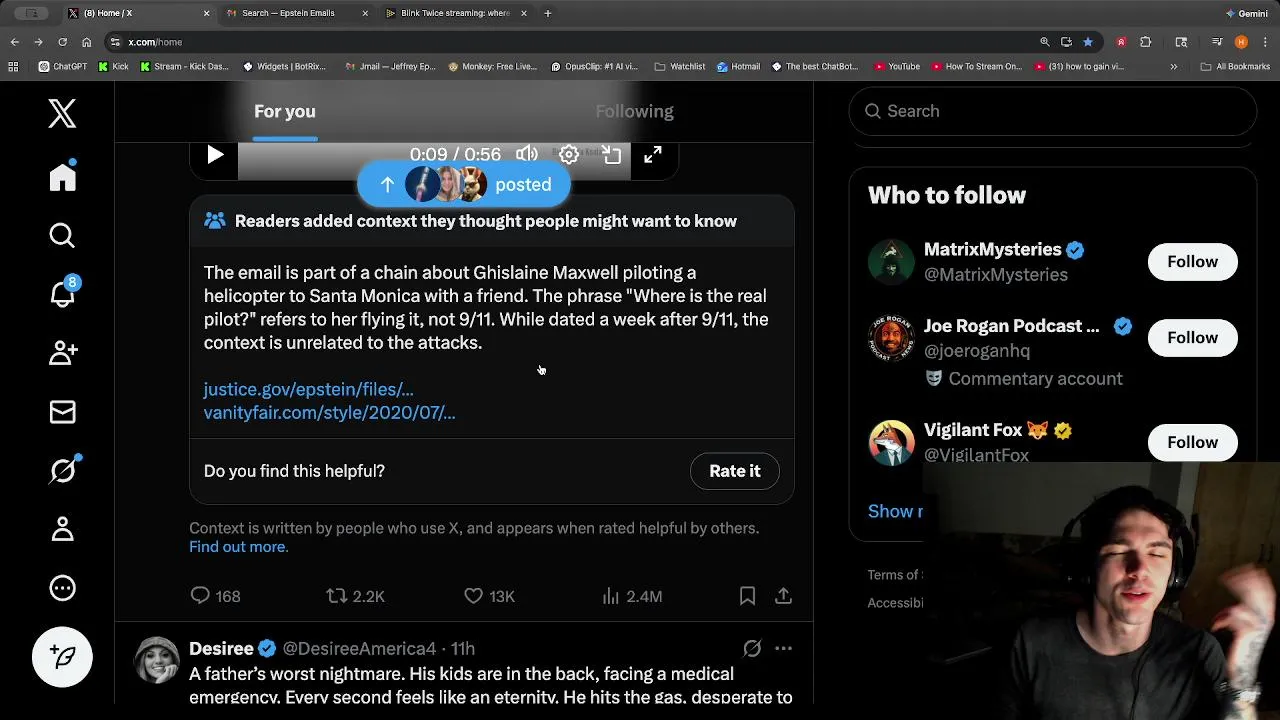Click Rate it button
Screen dimensions: 1280x720
coord(735,471)
